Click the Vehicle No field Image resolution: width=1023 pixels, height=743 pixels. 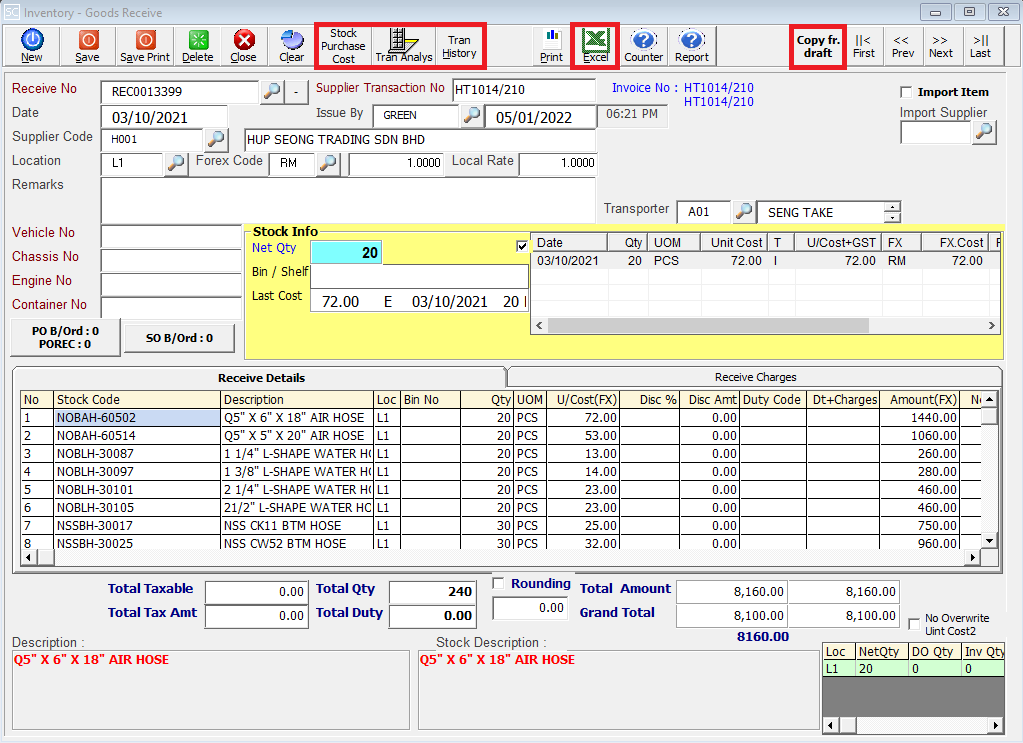(172, 235)
